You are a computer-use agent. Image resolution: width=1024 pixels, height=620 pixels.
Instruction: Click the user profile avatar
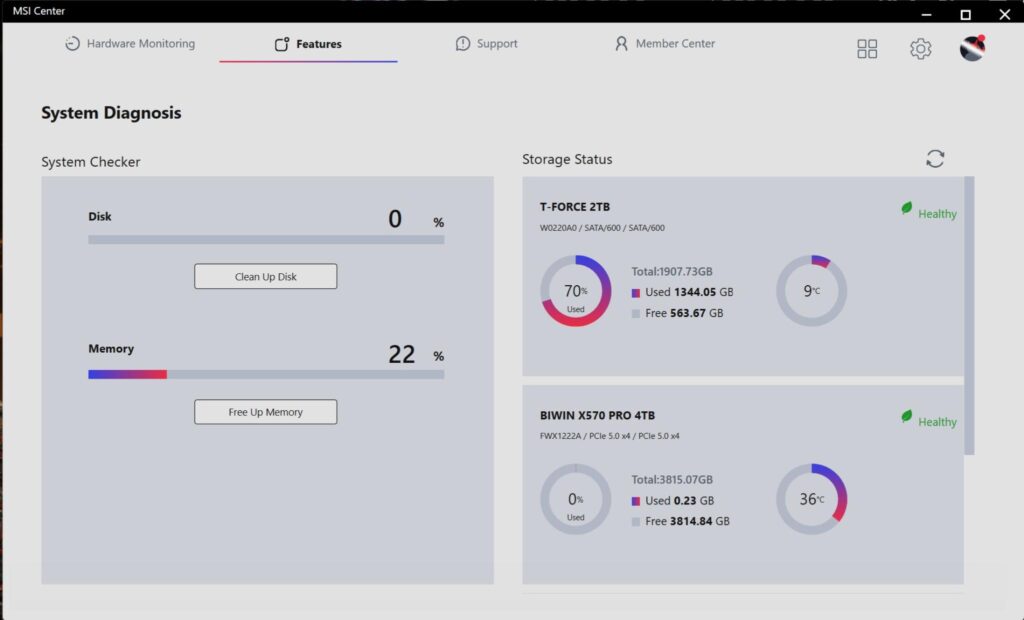coord(972,48)
